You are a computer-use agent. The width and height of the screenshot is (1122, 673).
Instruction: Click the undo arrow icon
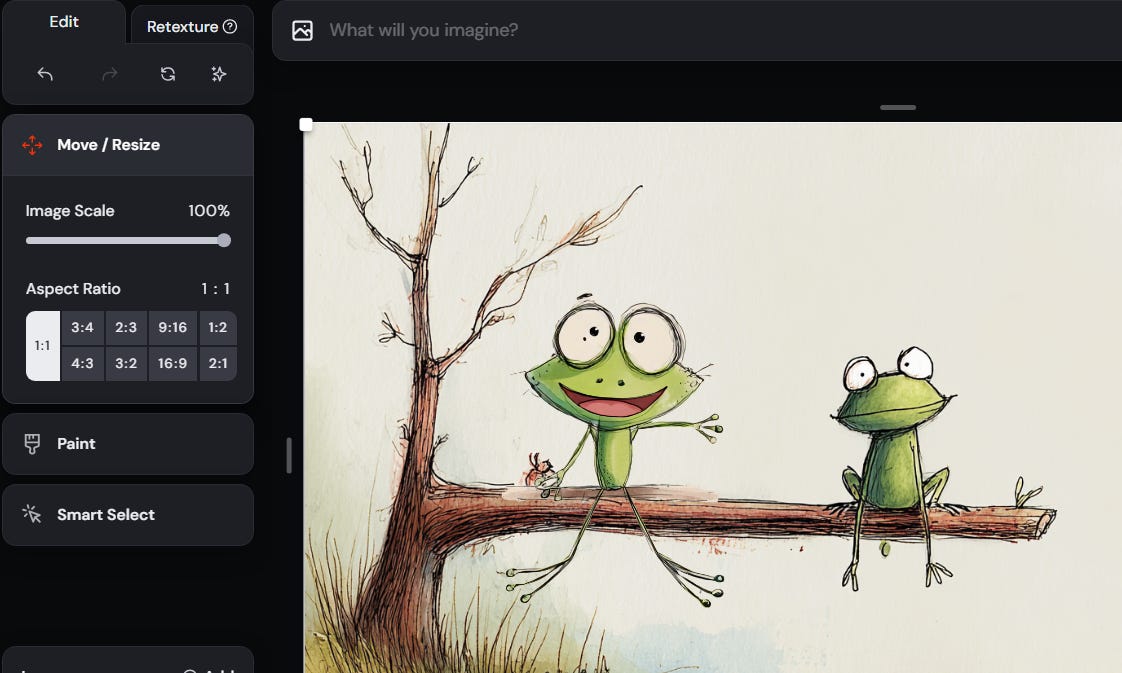[x=45, y=74]
